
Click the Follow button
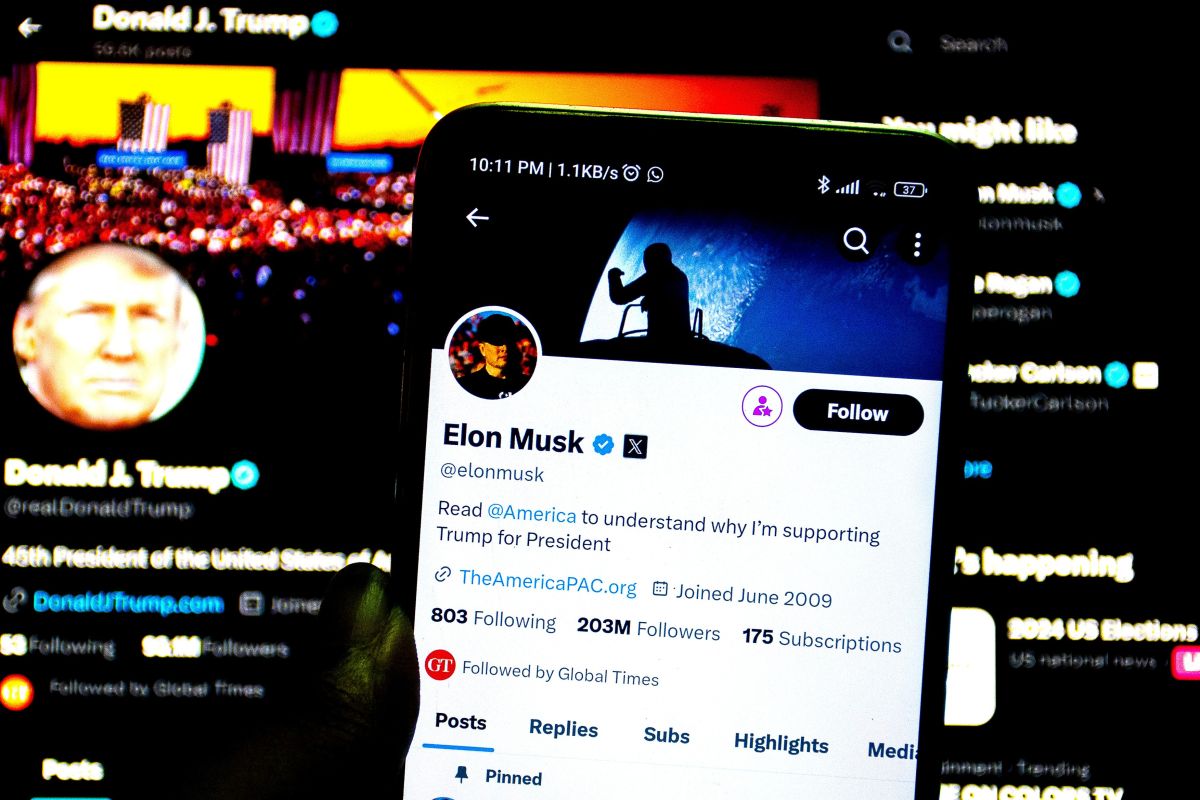(x=858, y=412)
